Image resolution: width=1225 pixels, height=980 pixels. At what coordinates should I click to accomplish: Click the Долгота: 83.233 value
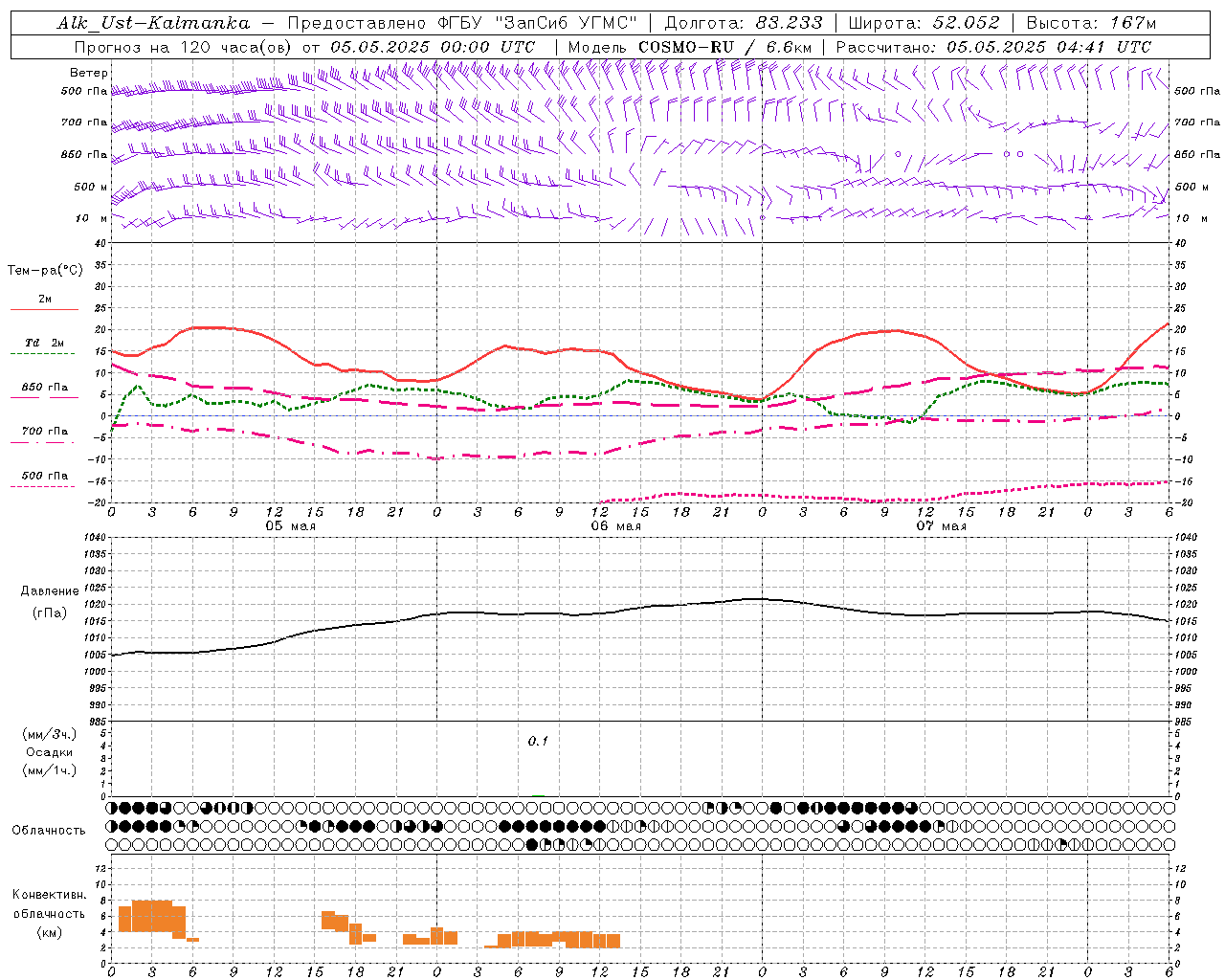(744, 23)
